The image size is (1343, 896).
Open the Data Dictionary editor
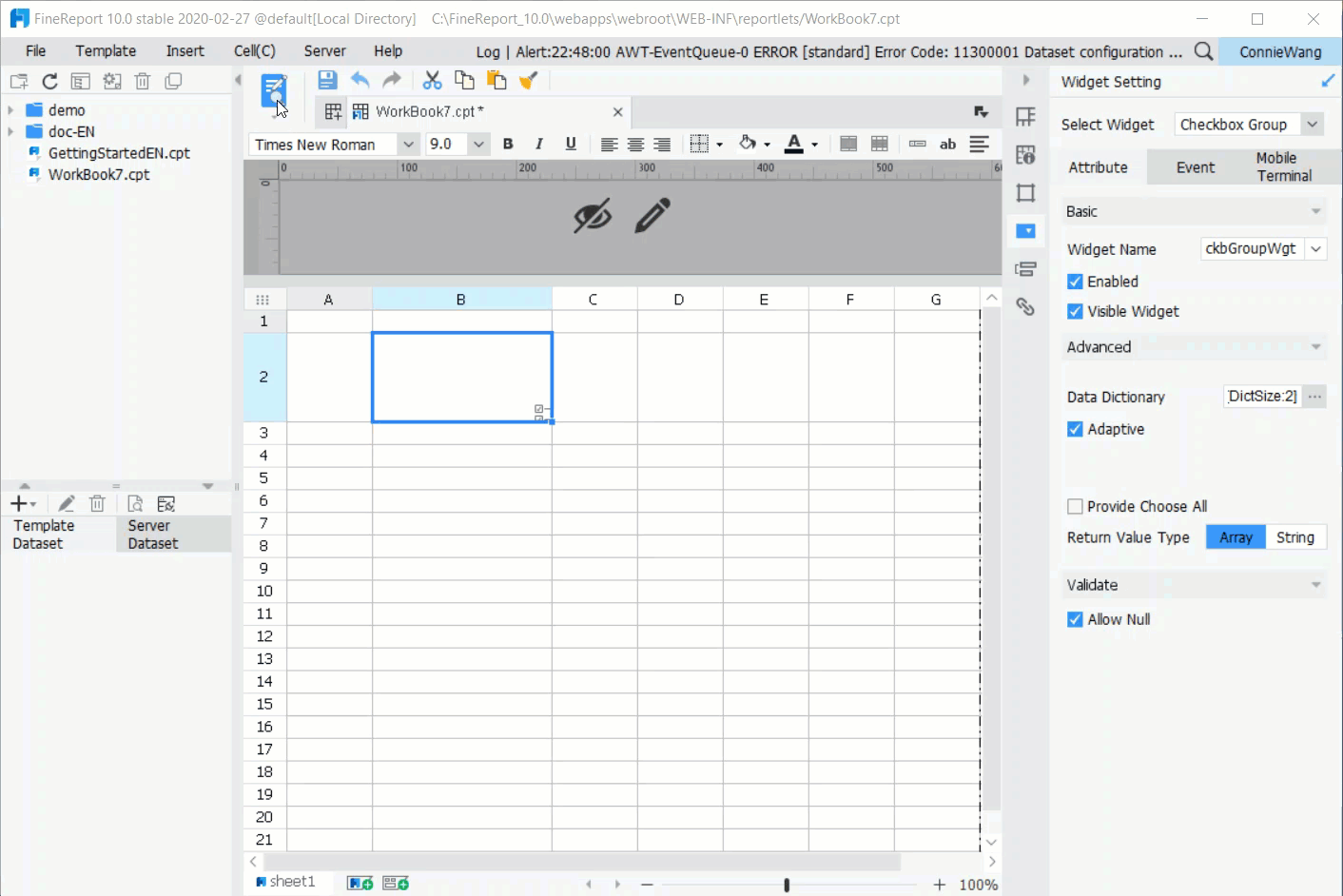[x=1314, y=396]
